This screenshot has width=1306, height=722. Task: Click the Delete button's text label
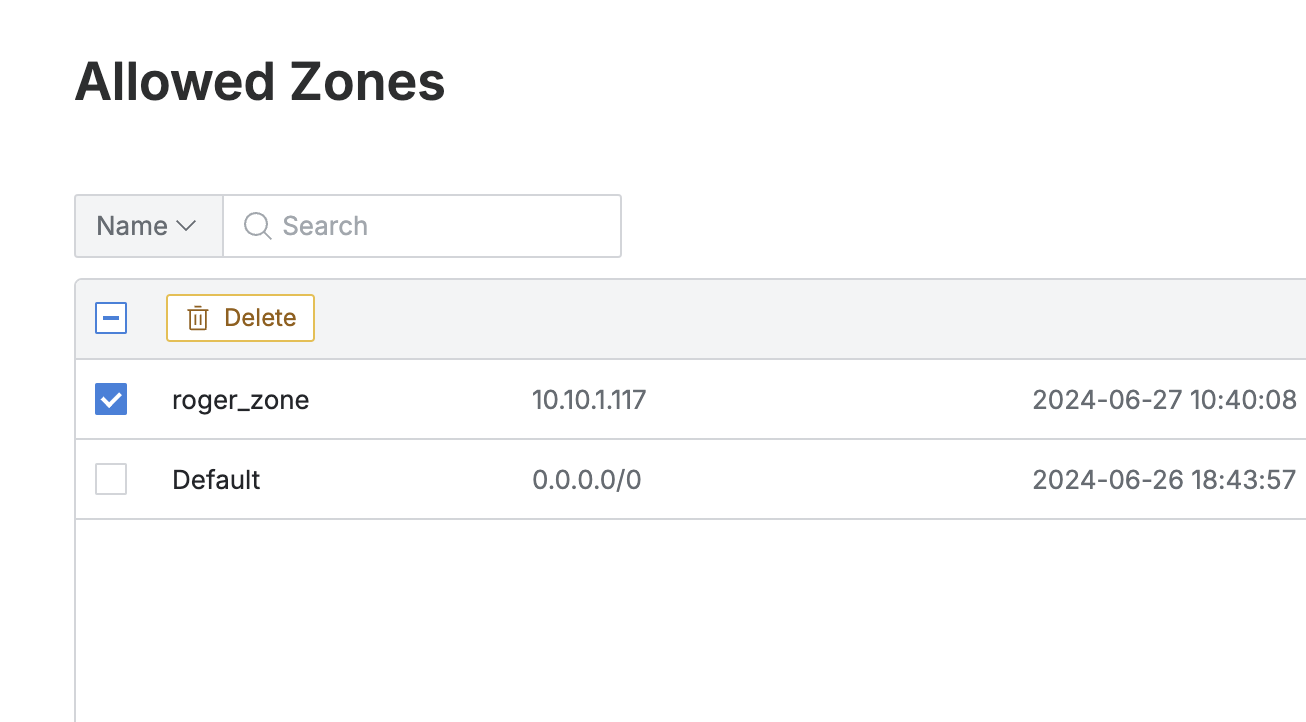point(260,318)
